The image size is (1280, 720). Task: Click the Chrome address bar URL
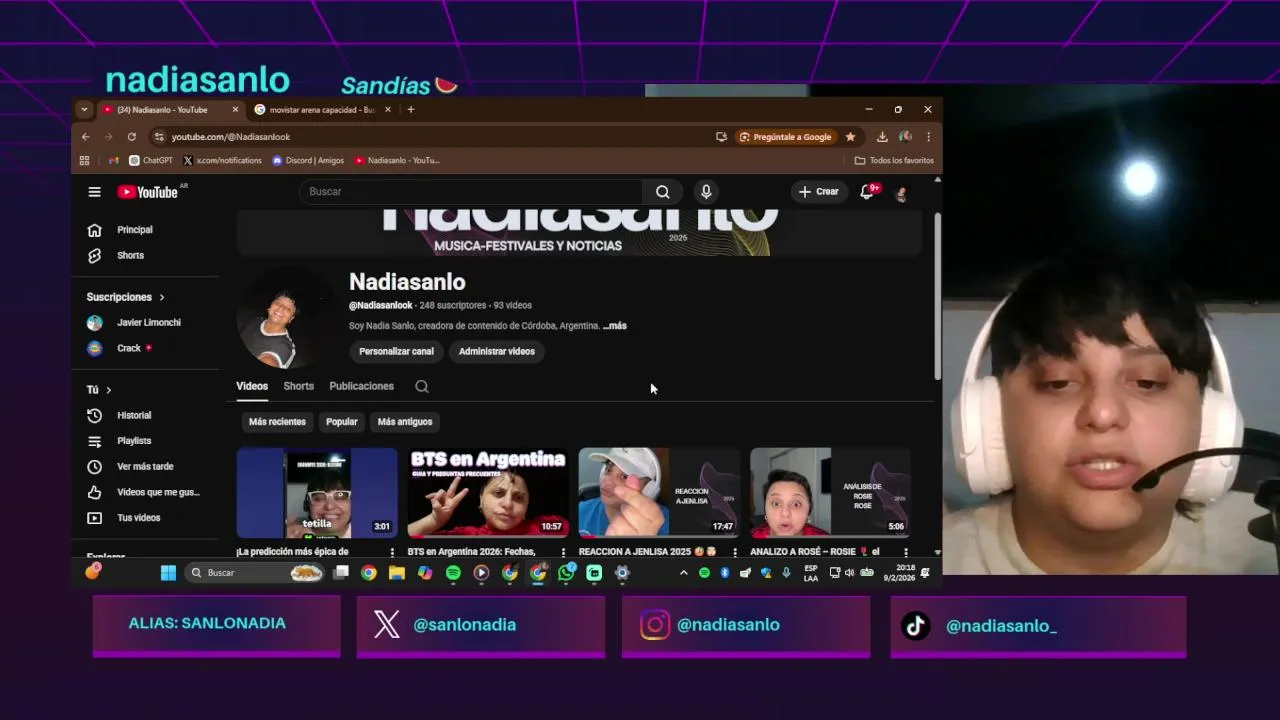point(230,137)
